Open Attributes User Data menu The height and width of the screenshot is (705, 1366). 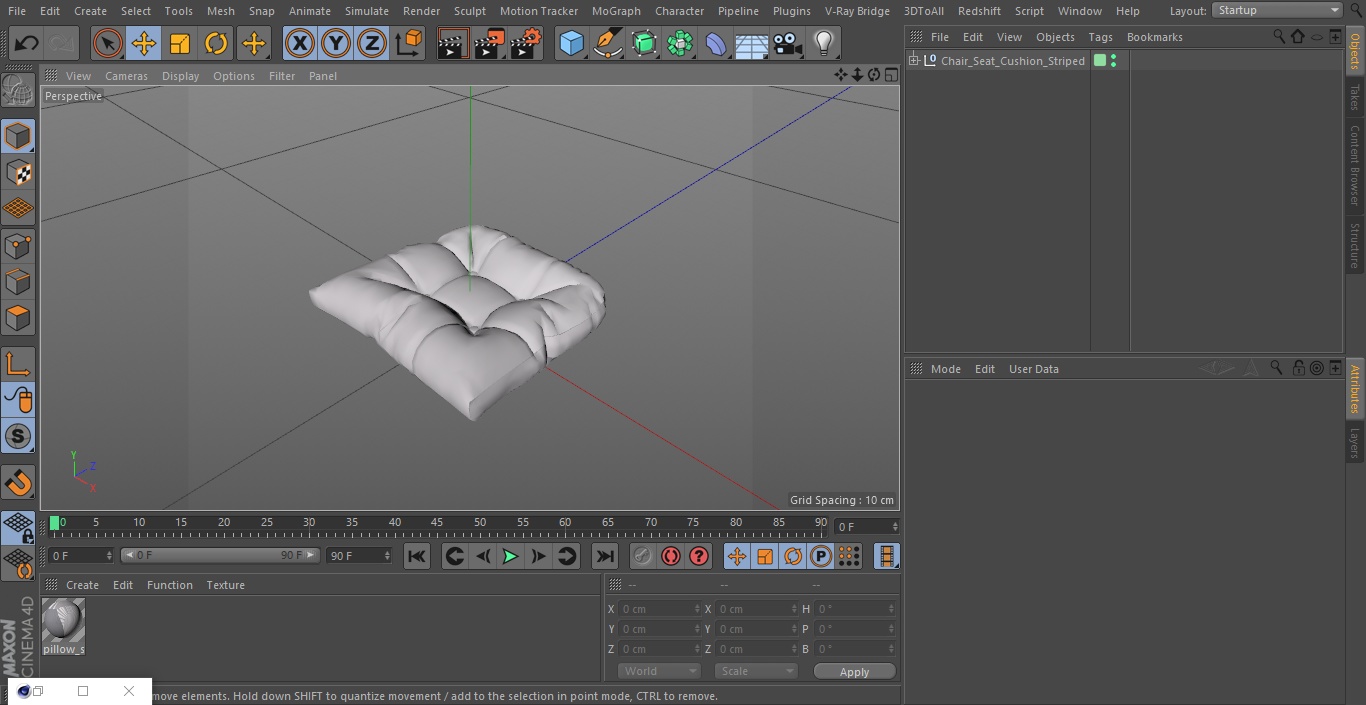pos(1033,369)
